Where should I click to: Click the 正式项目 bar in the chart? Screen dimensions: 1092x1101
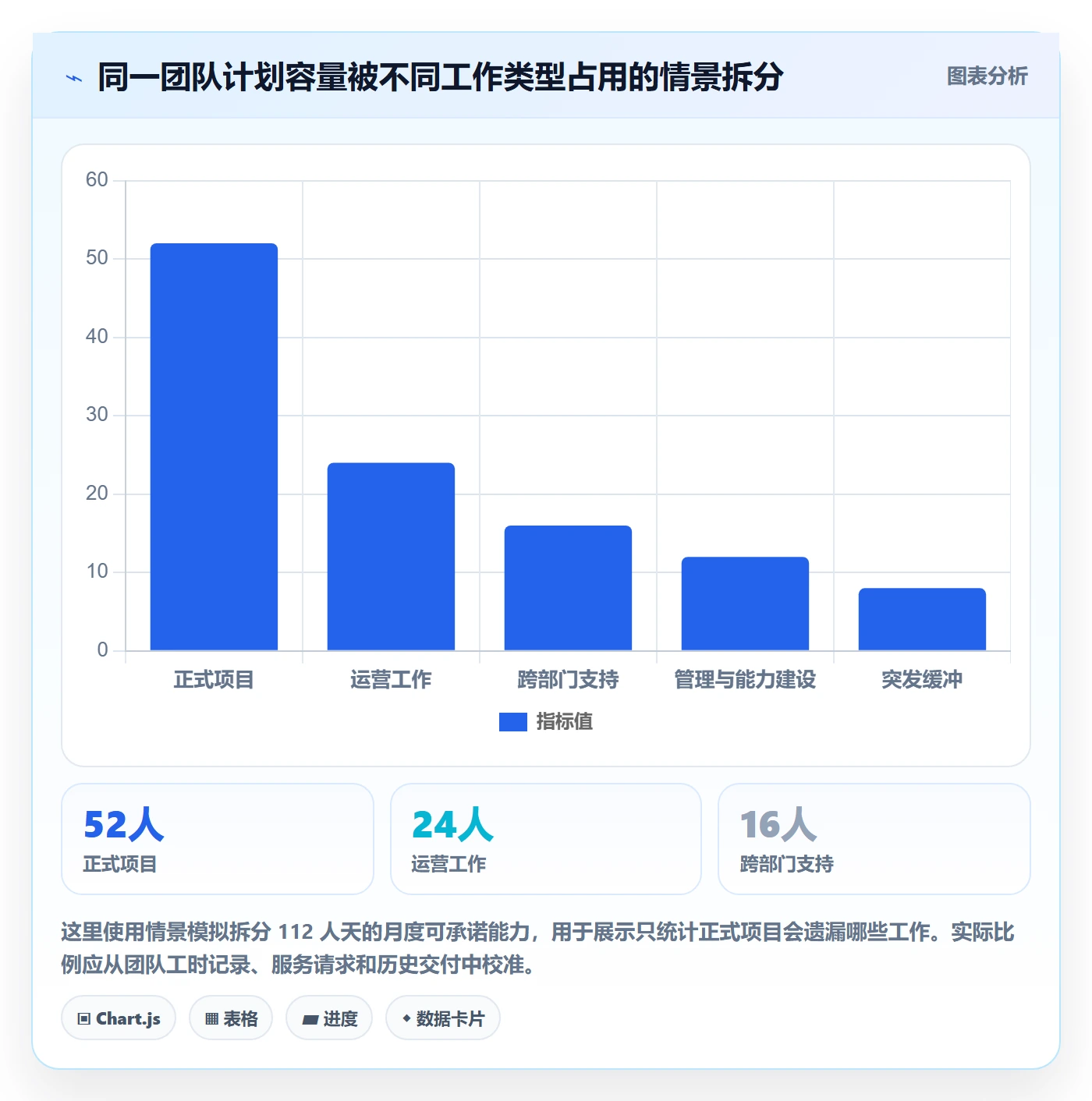point(214,447)
